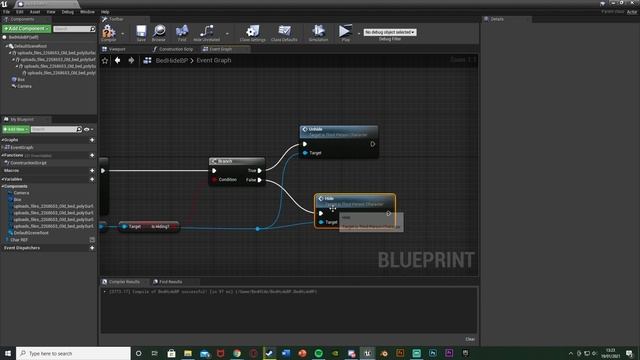640x360 pixels.
Task: Compile the blueprint with Compile button
Action: click(109, 33)
